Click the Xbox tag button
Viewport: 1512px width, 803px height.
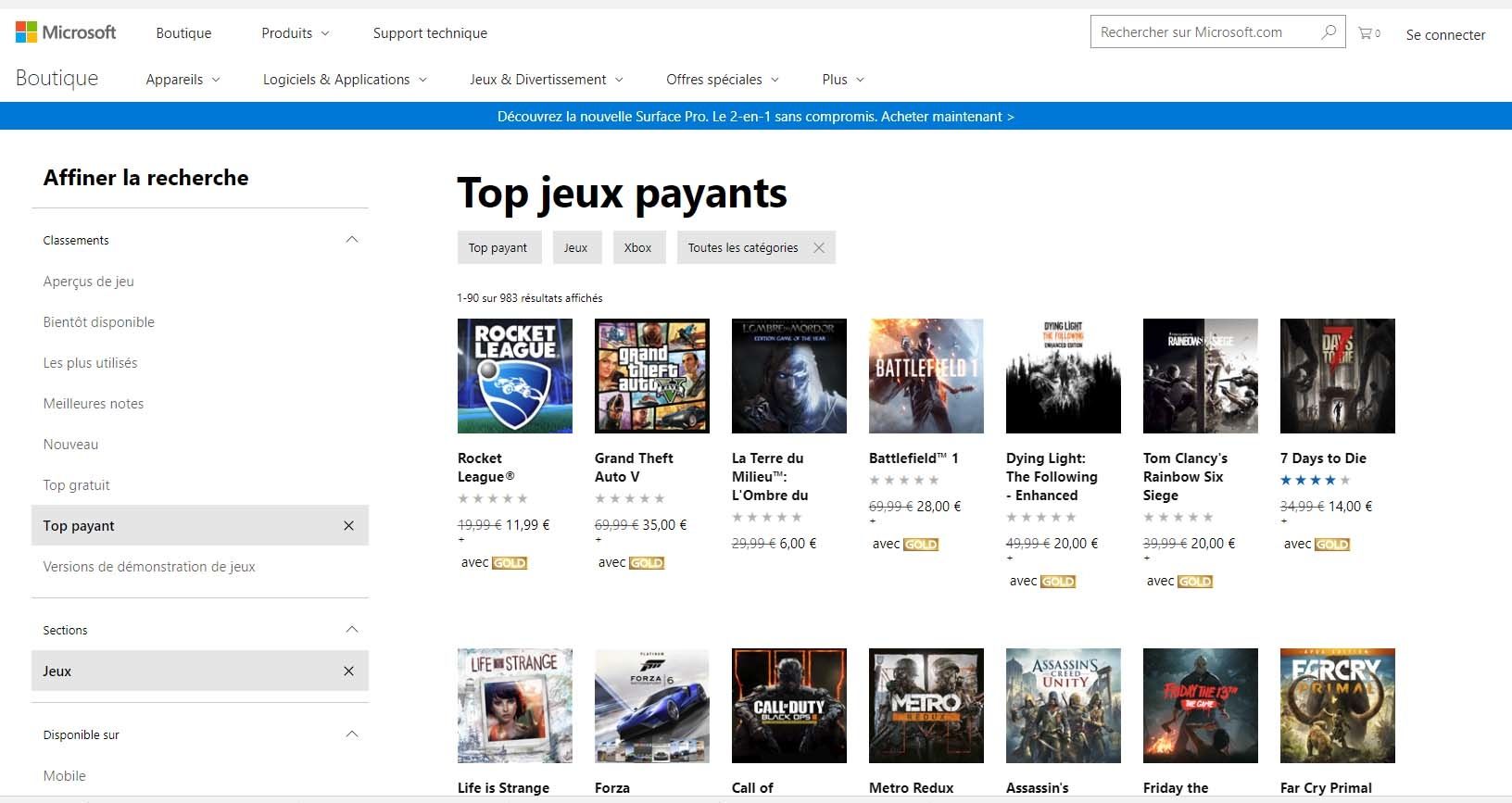coord(637,247)
